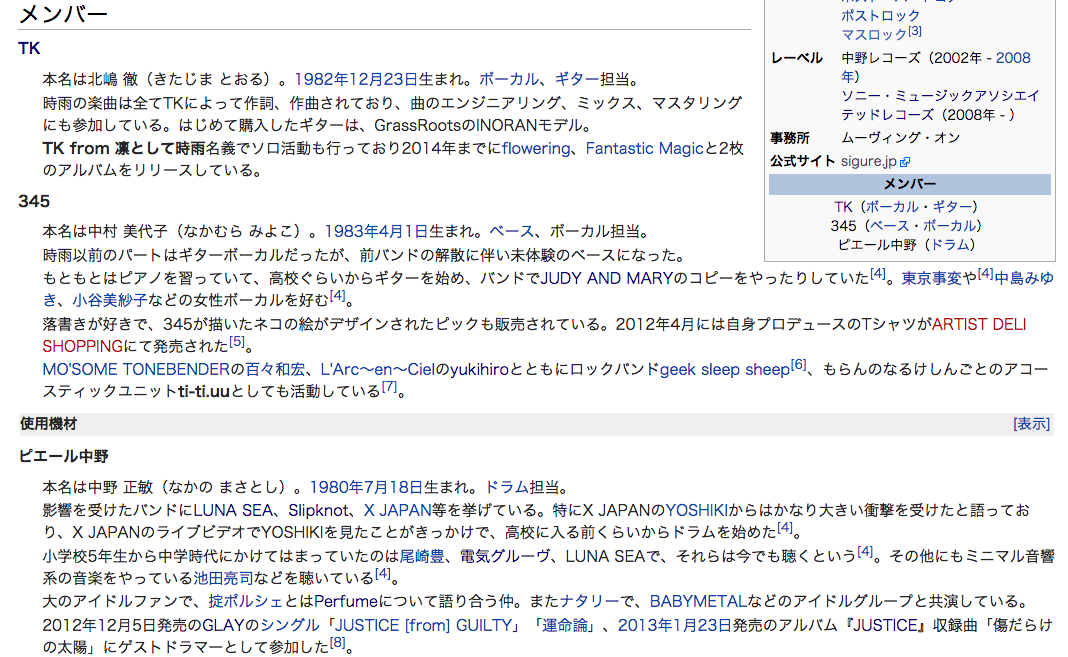Open the 東京事変 article link
Viewport: 1068px width, 657px height.
[932, 278]
